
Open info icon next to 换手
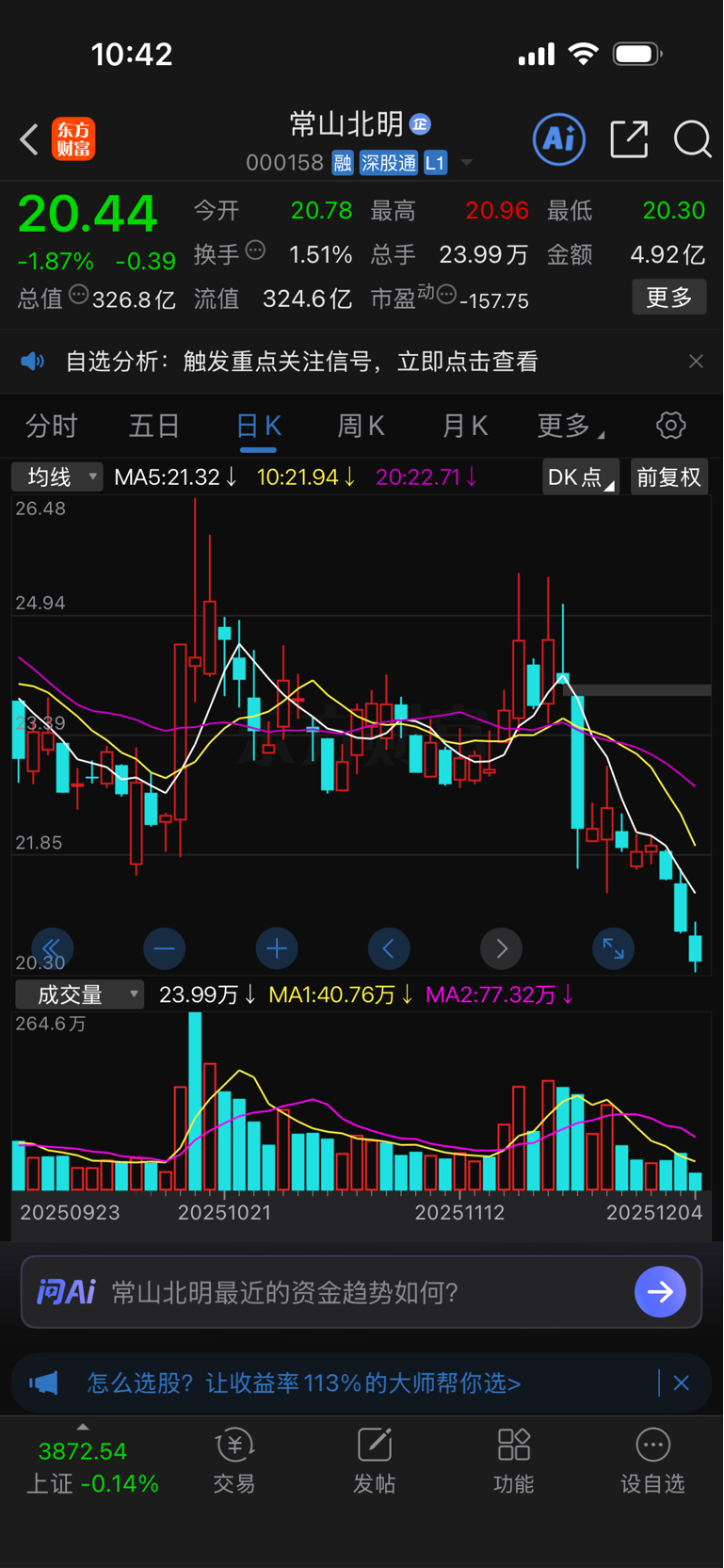255,251
